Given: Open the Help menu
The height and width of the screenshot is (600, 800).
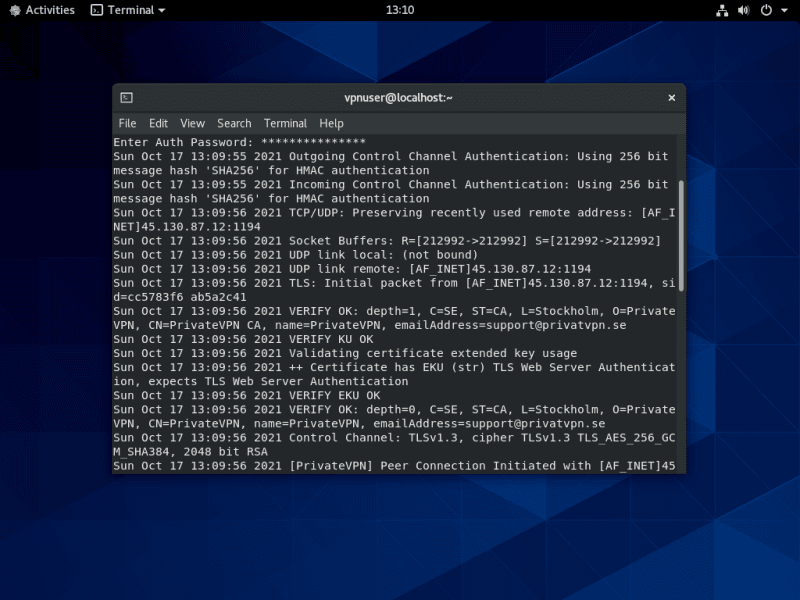Looking at the screenshot, I should click(331, 123).
